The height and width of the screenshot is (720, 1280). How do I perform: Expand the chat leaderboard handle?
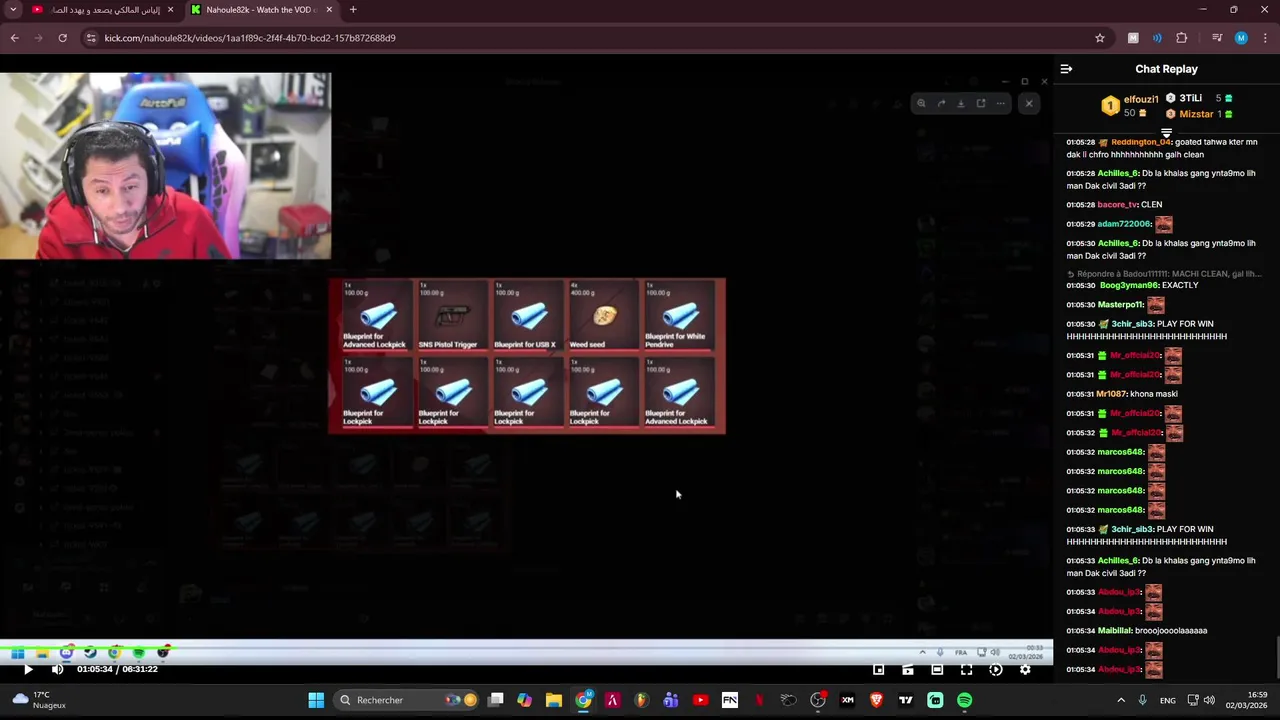(1166, 133)
